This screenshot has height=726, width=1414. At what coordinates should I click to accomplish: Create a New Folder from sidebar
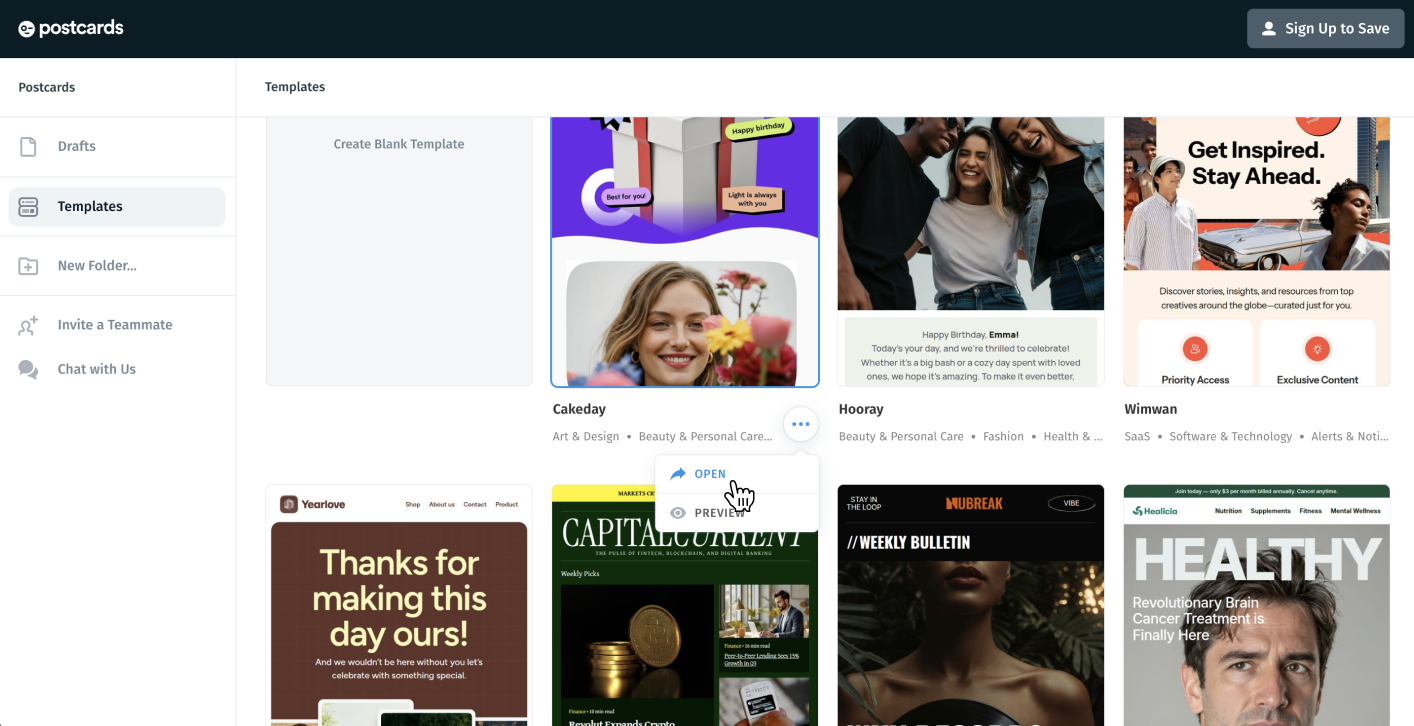pyautogui.click(x=117, y=265)
